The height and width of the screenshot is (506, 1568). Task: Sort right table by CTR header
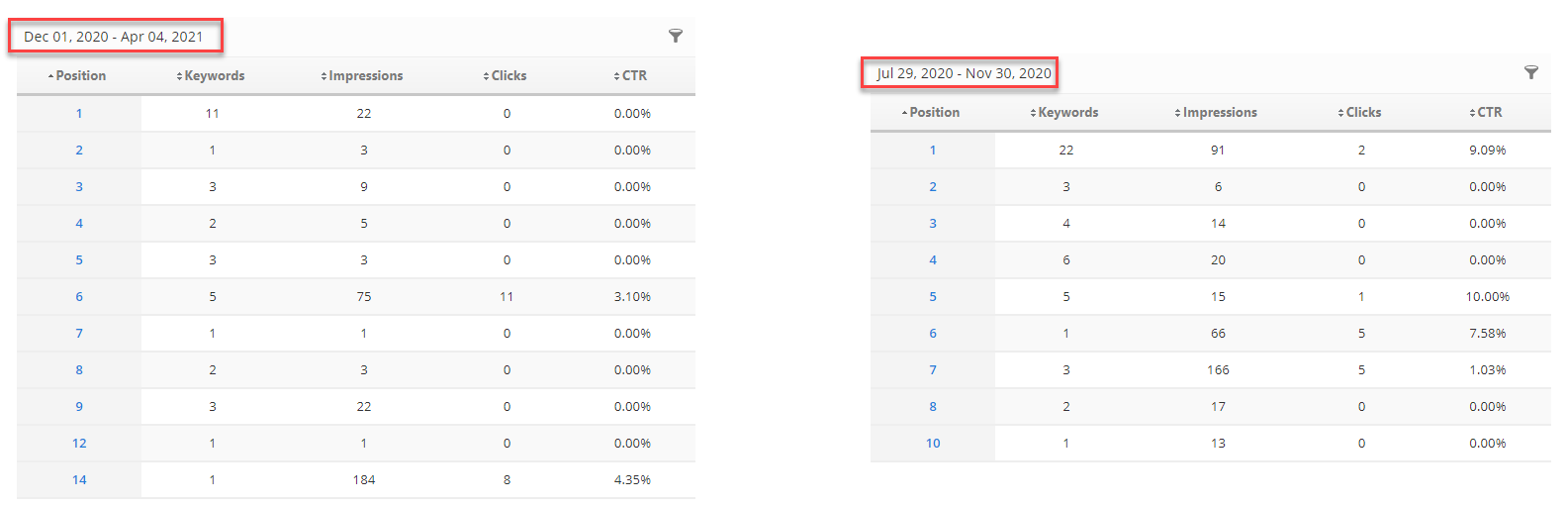coord(1489,113)
